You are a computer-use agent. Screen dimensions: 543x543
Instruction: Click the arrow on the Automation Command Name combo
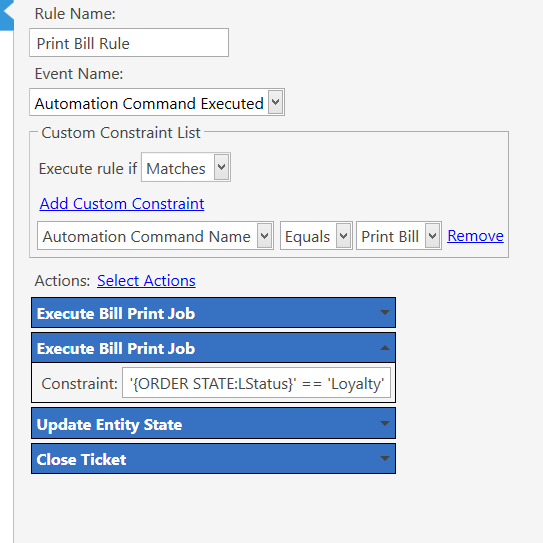(x=264, y=236)
